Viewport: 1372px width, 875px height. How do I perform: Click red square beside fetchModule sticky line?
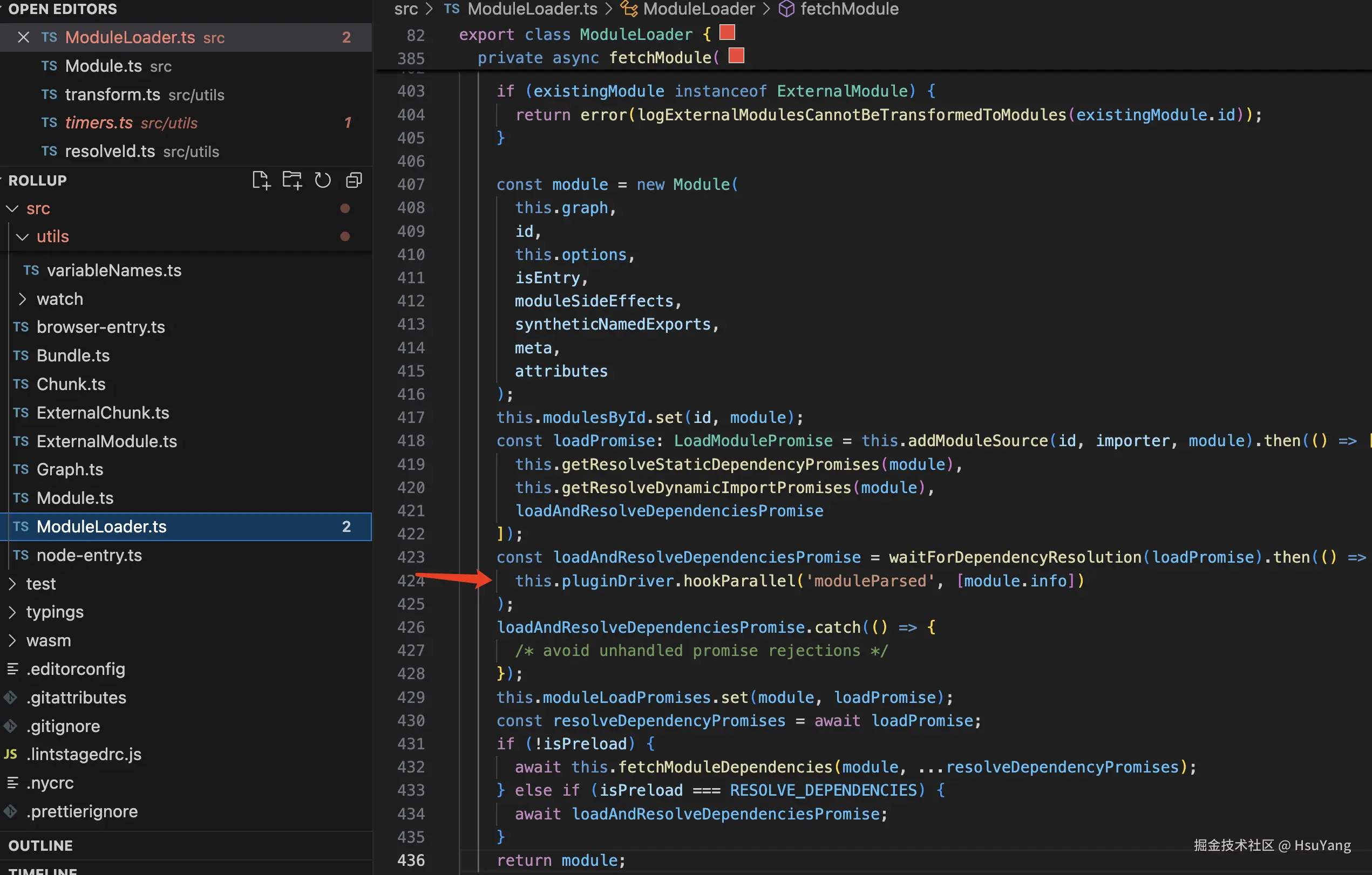point(736,56)
